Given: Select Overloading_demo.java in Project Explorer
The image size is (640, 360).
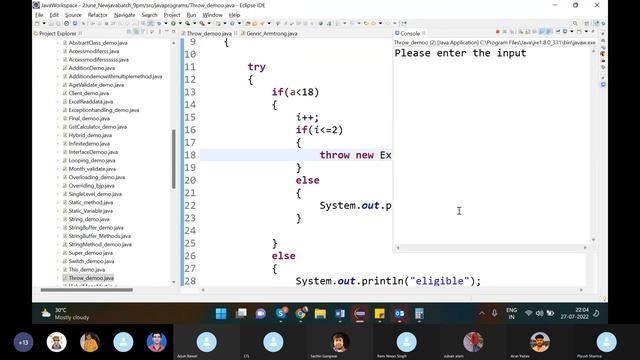Looking at the screenshot, I should pos(97,177).
